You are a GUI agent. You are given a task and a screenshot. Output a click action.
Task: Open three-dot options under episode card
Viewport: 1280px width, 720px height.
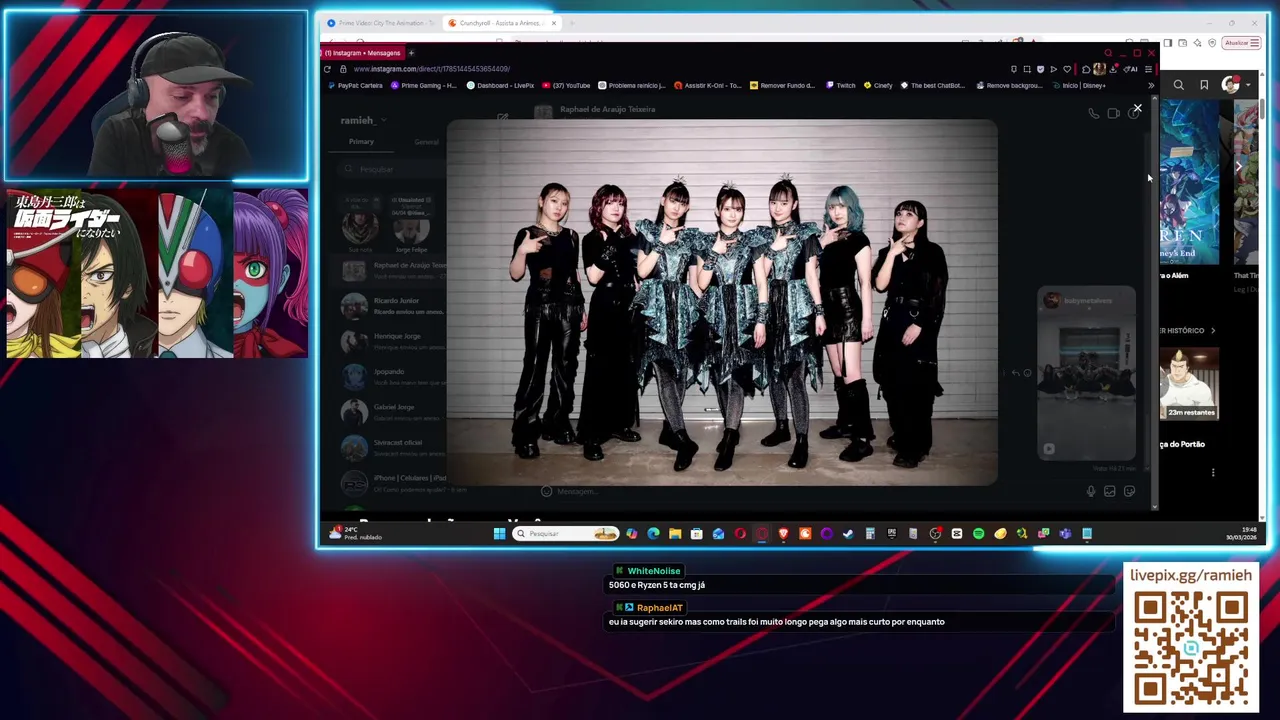tap(1213, 473)
